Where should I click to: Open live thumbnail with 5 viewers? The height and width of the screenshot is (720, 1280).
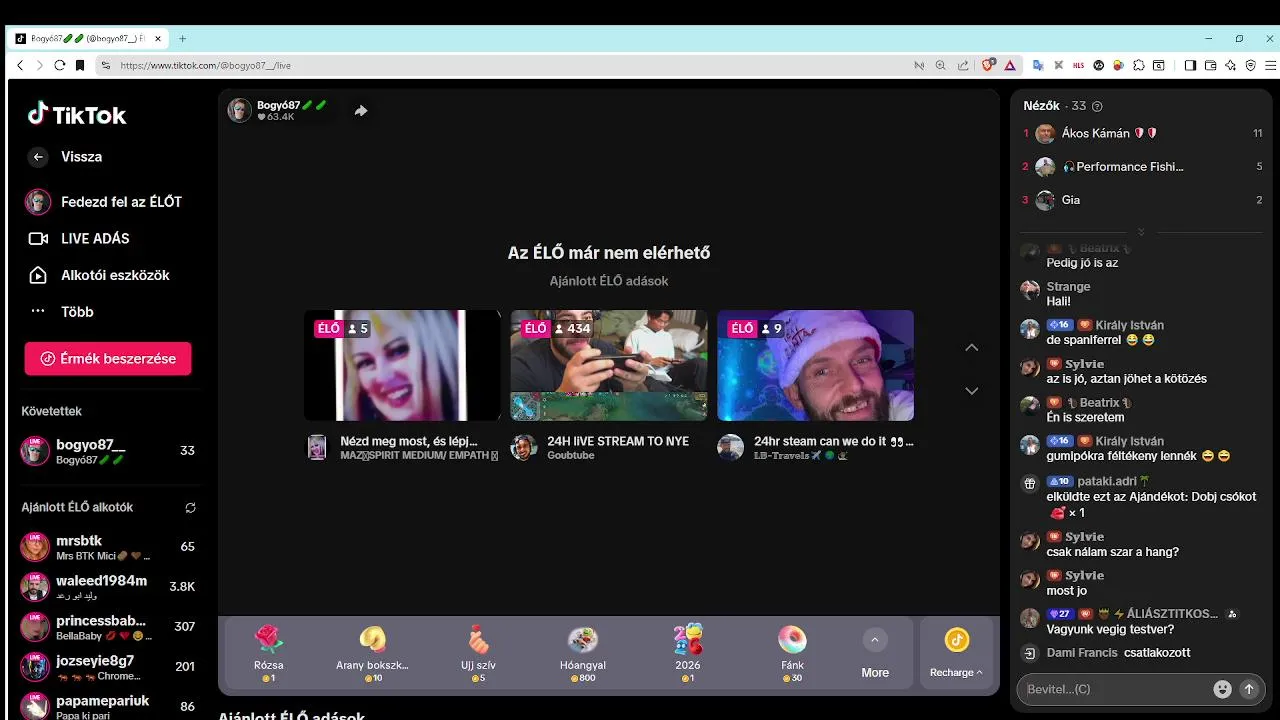tap(402, 365)
